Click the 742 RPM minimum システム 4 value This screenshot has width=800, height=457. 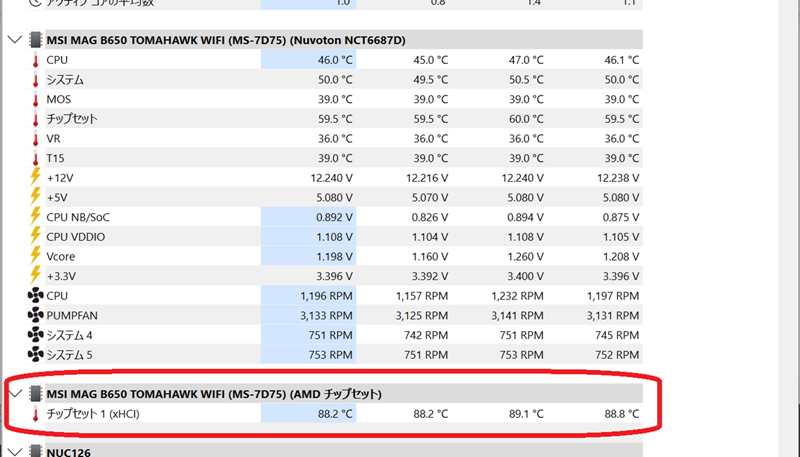click(x=426, y=335)
